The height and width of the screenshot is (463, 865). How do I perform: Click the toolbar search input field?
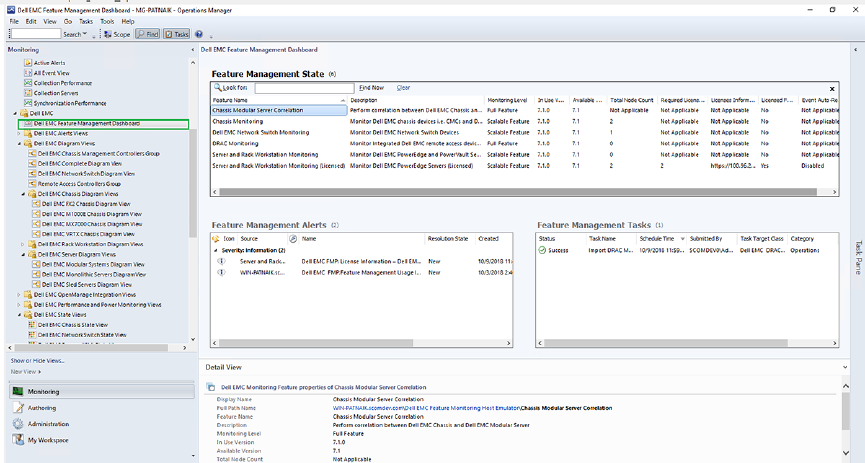click(x=35, y=34)
